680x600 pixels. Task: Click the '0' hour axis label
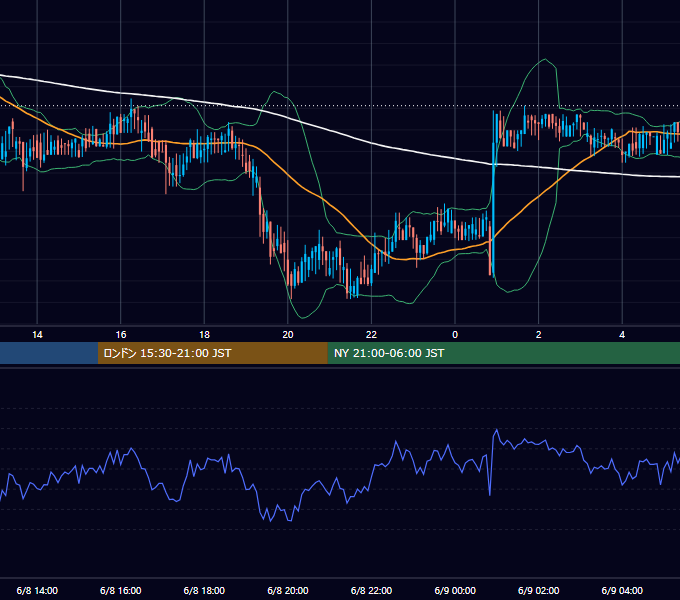(x=455, y=335)
